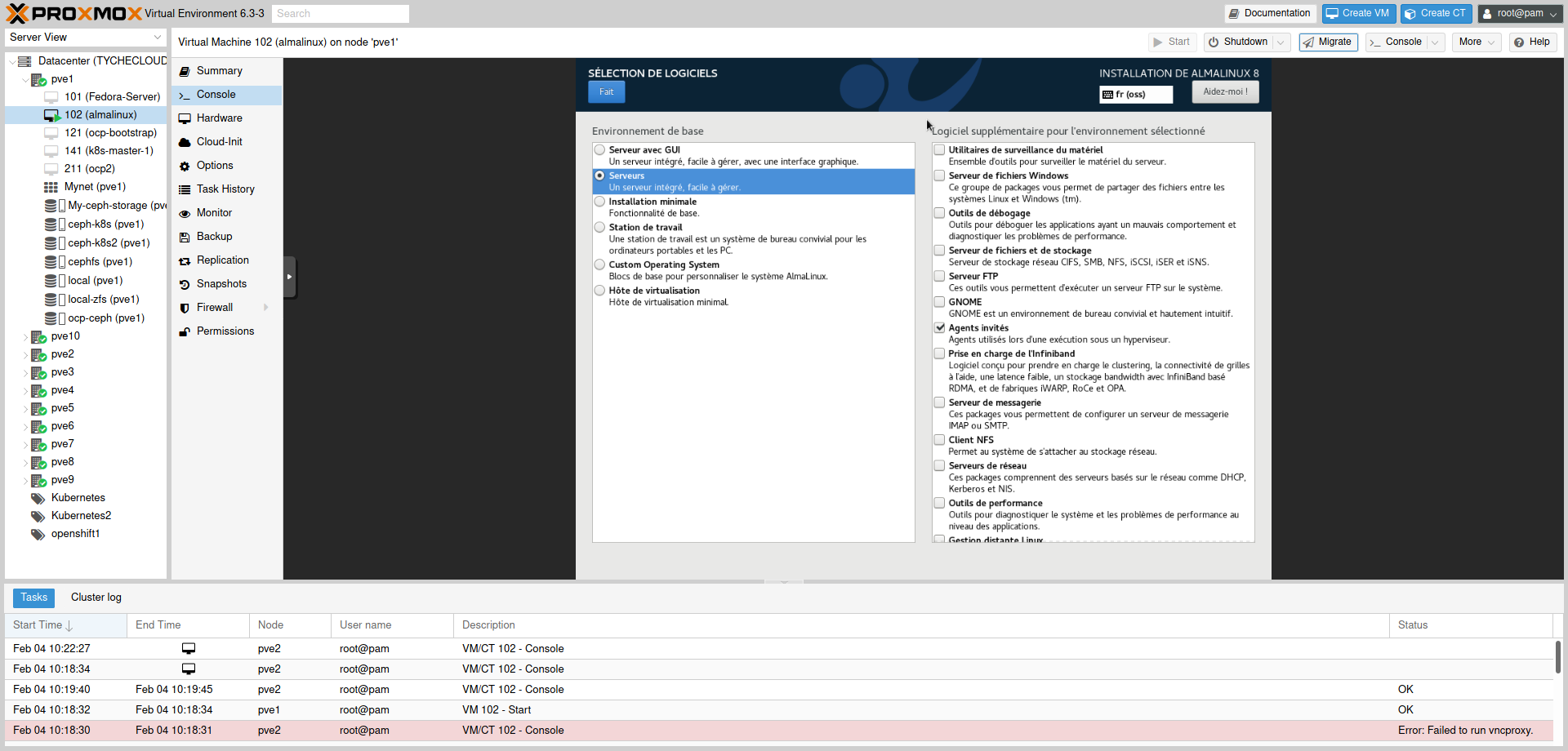Click the Create VM button

pyautogui.click(x=1359, y=13)
